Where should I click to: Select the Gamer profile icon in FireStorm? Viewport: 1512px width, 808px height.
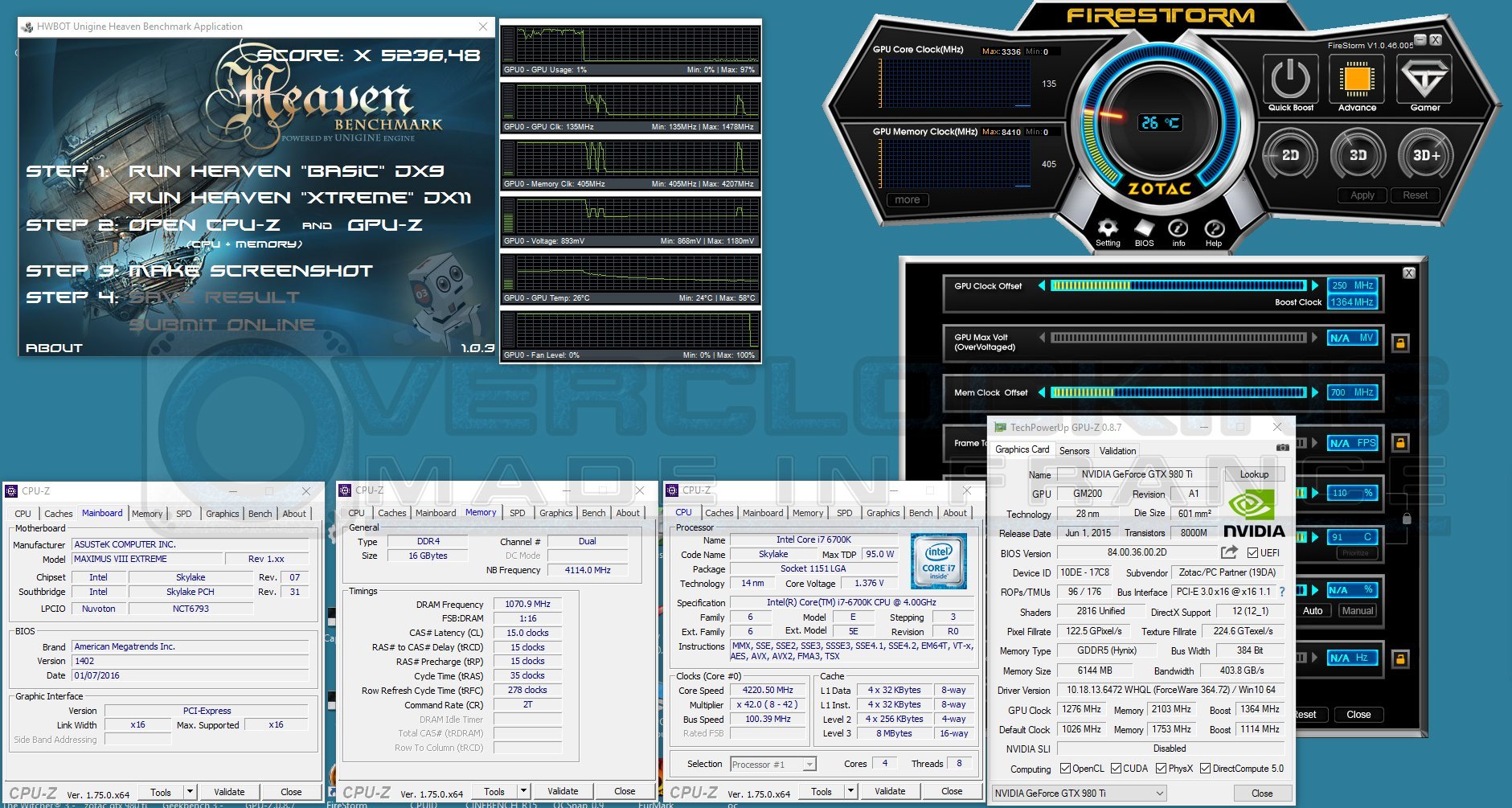[1424, 80]
